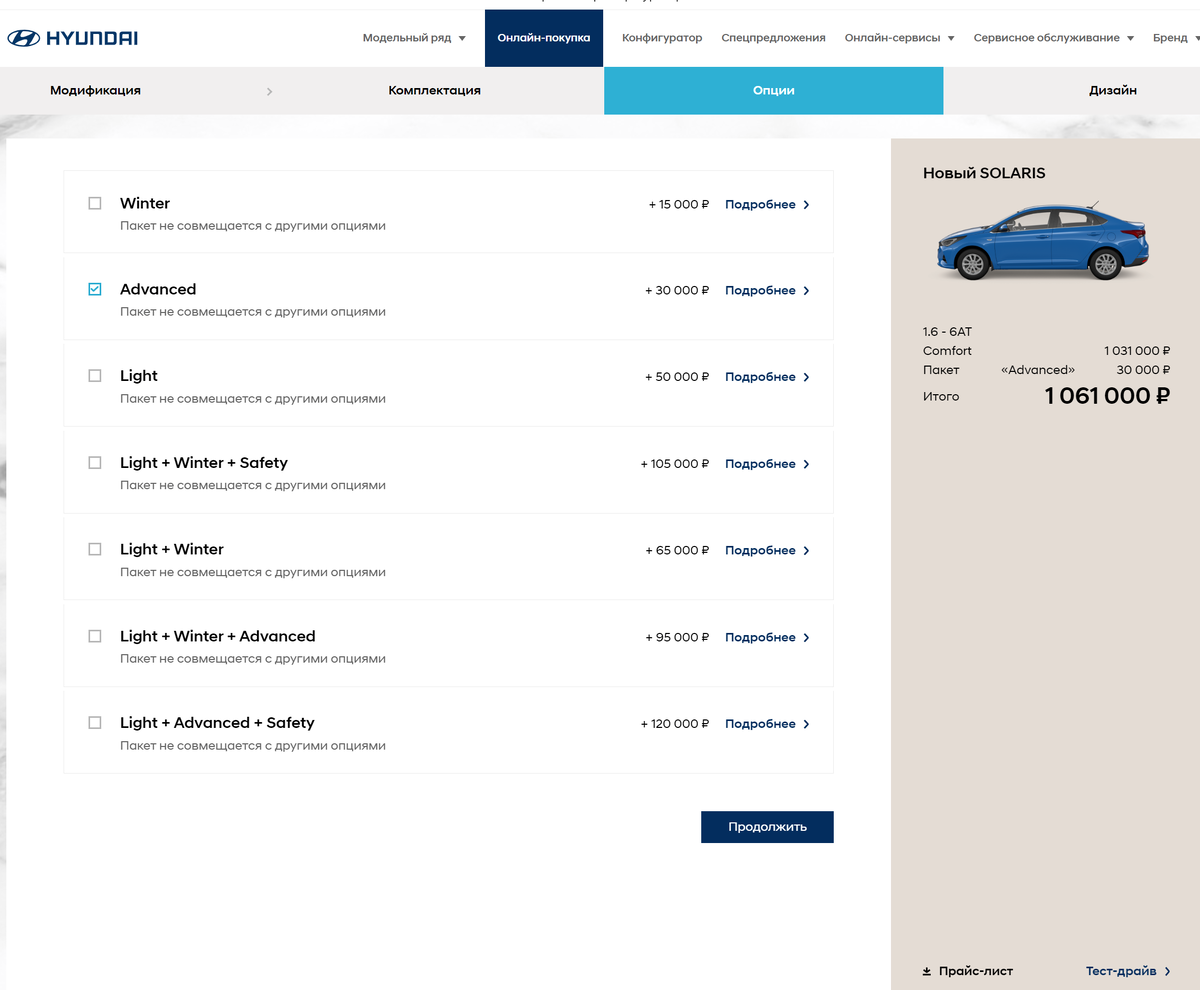The image size is (1200, 990).
Task: Open Подробнее for Light + Advanced + Safety
Action: [x=760, y=724]
